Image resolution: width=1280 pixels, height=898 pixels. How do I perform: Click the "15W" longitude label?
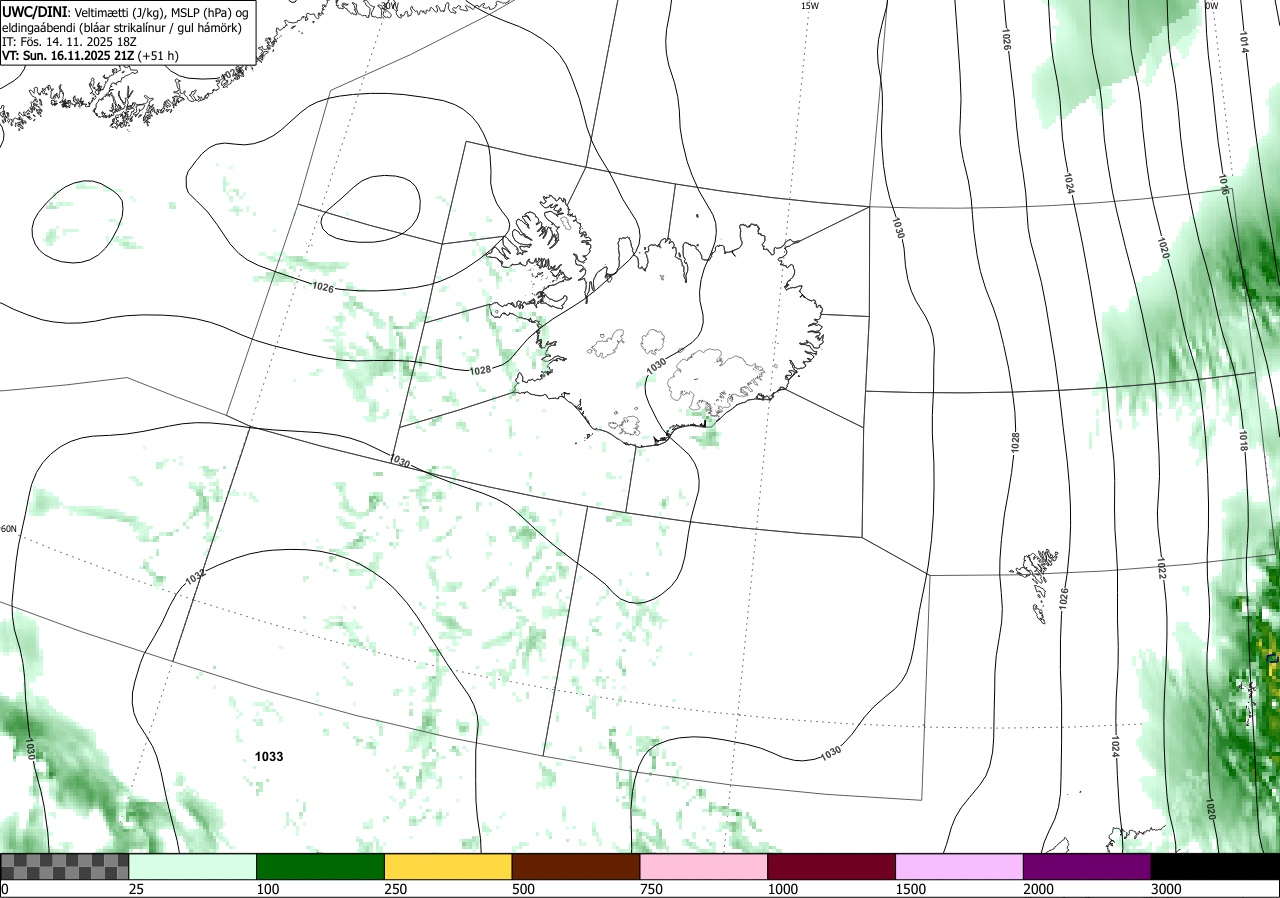(809, 6)
